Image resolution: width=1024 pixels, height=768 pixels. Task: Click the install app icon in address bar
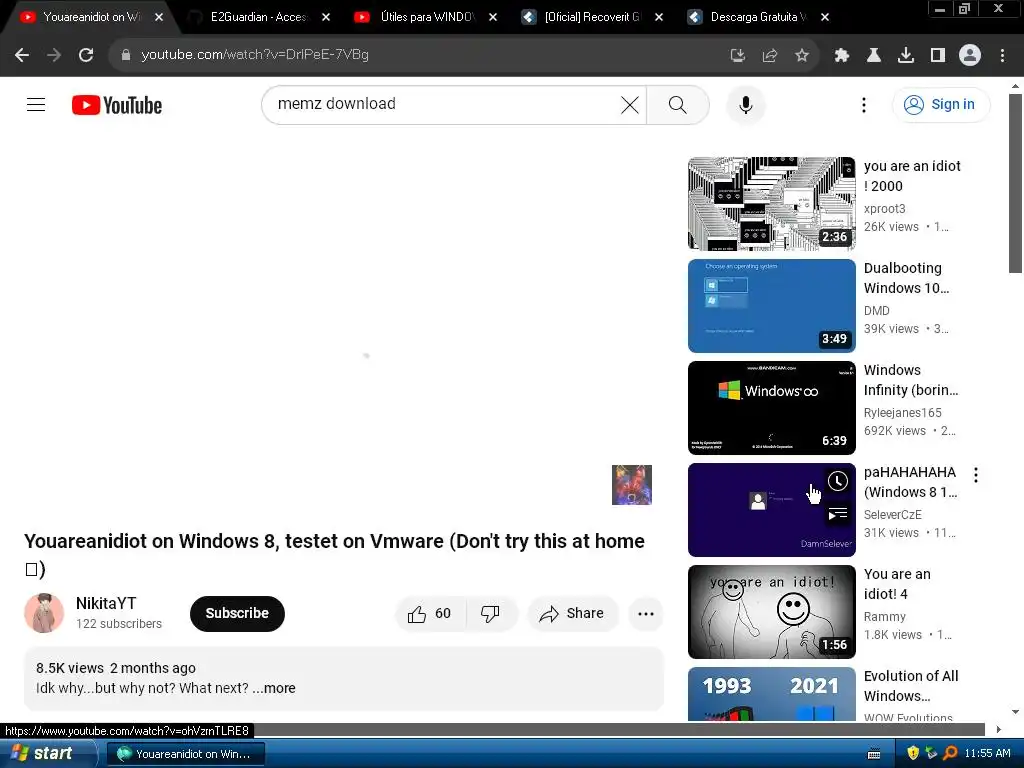738,56
